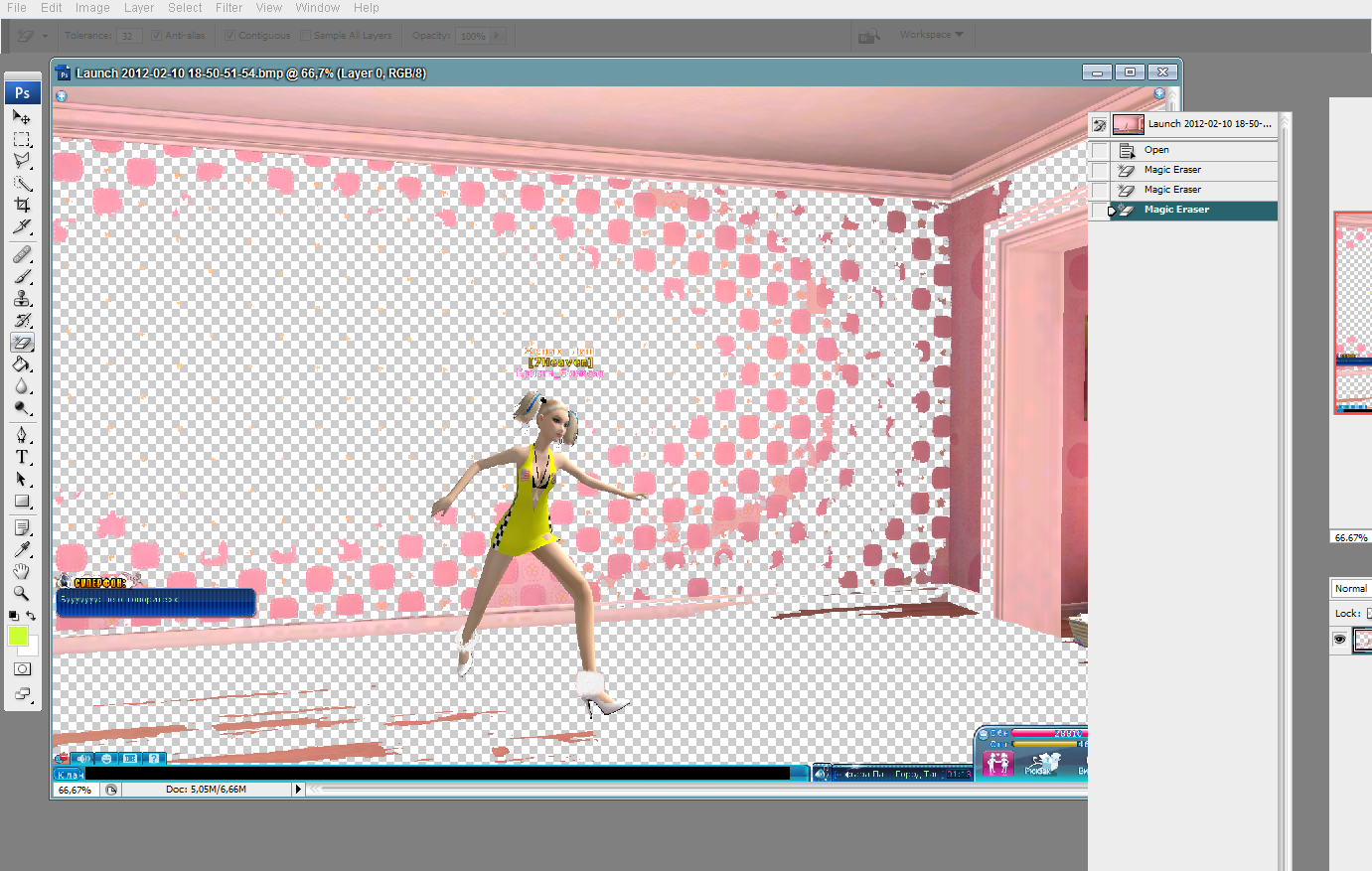Open the View menu
Screen dimensions: 1372x871
[269, 8]
